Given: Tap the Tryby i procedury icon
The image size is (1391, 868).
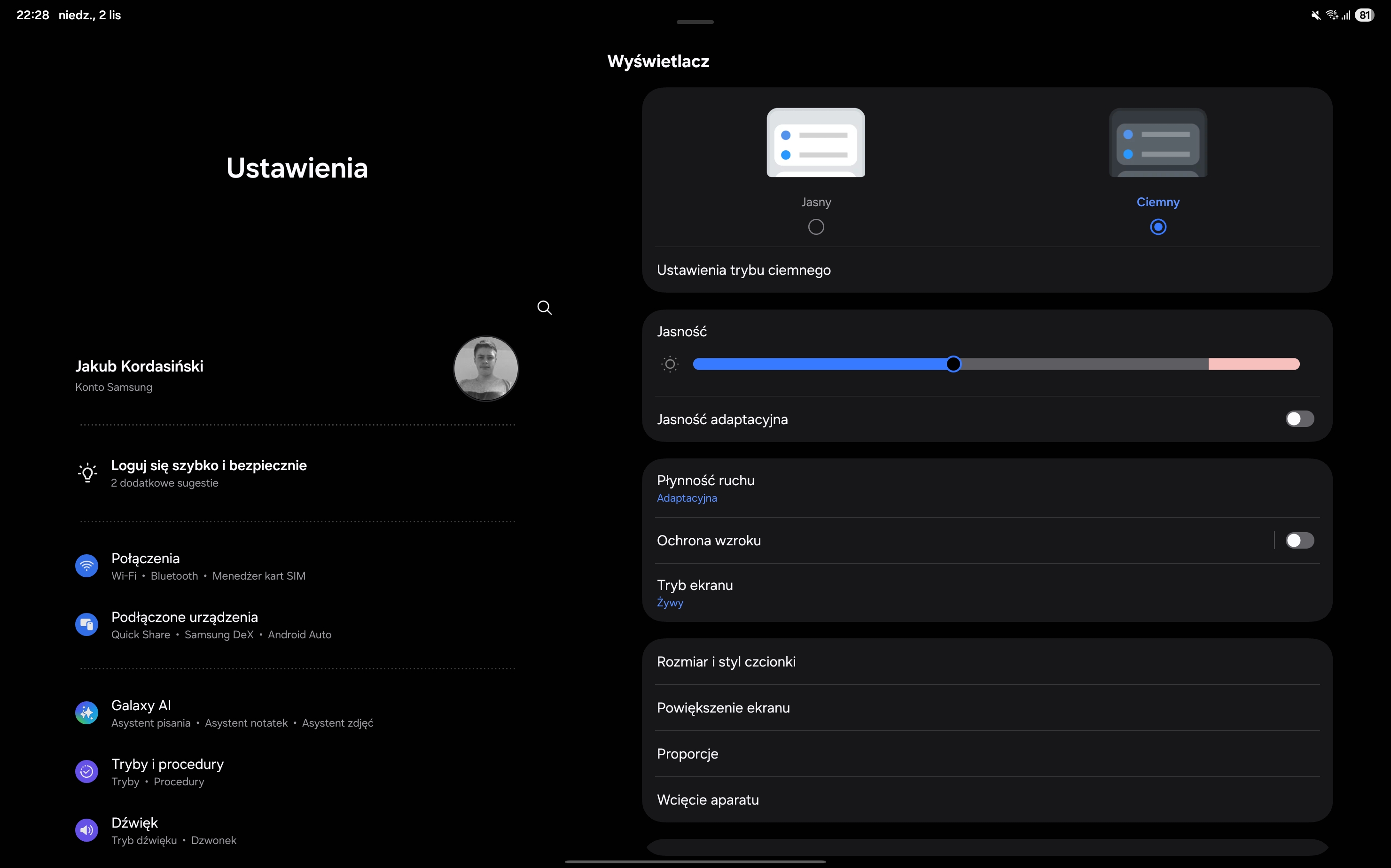Looking at the screenshot, I should coord(87,772).
